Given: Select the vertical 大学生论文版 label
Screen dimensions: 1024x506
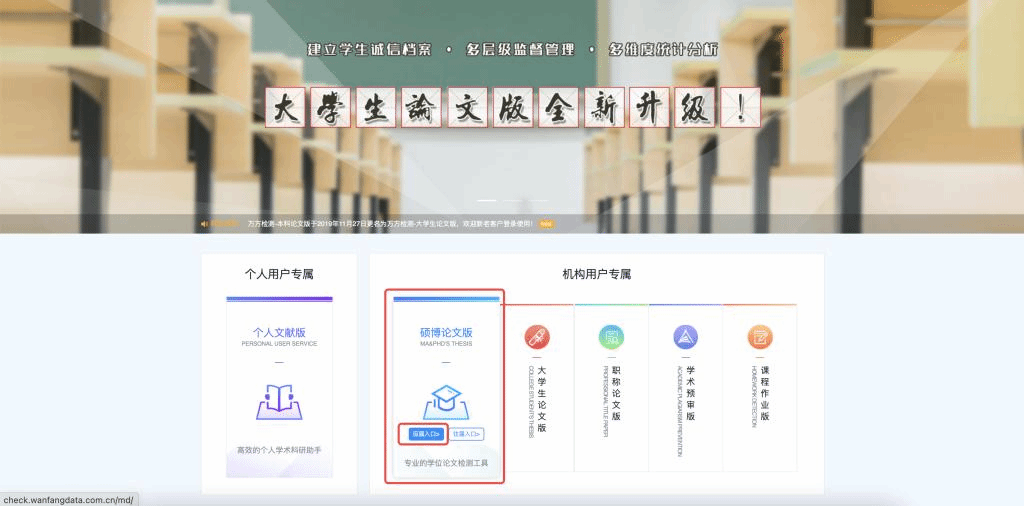Looking at the screenshot, I should click(x=541, y=399).
